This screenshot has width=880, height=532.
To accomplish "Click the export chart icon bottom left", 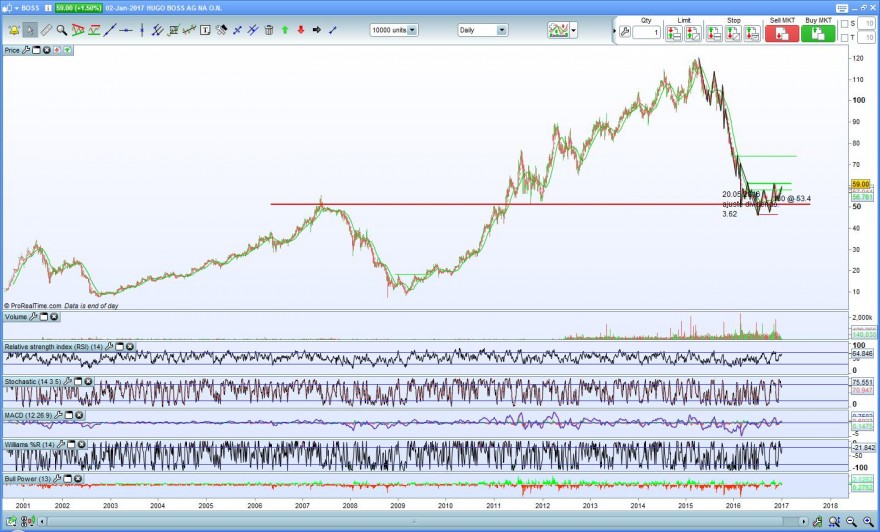I will coord(11,521).
